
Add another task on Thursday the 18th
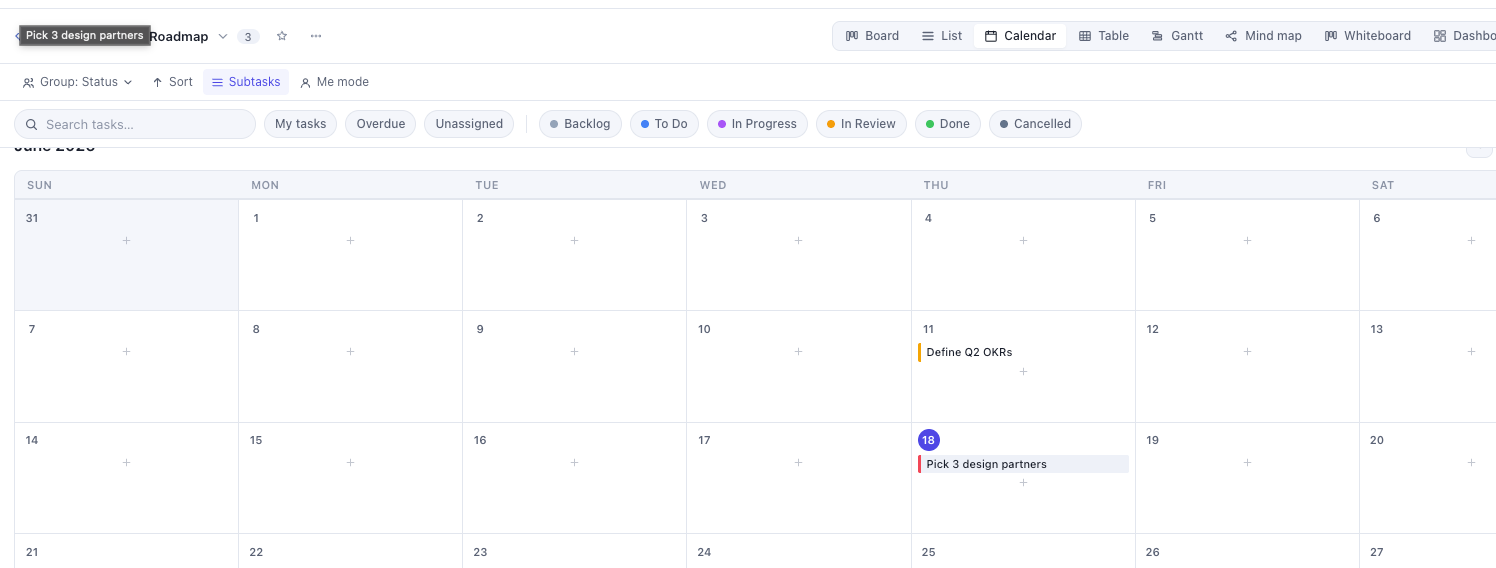(1023, 483)
